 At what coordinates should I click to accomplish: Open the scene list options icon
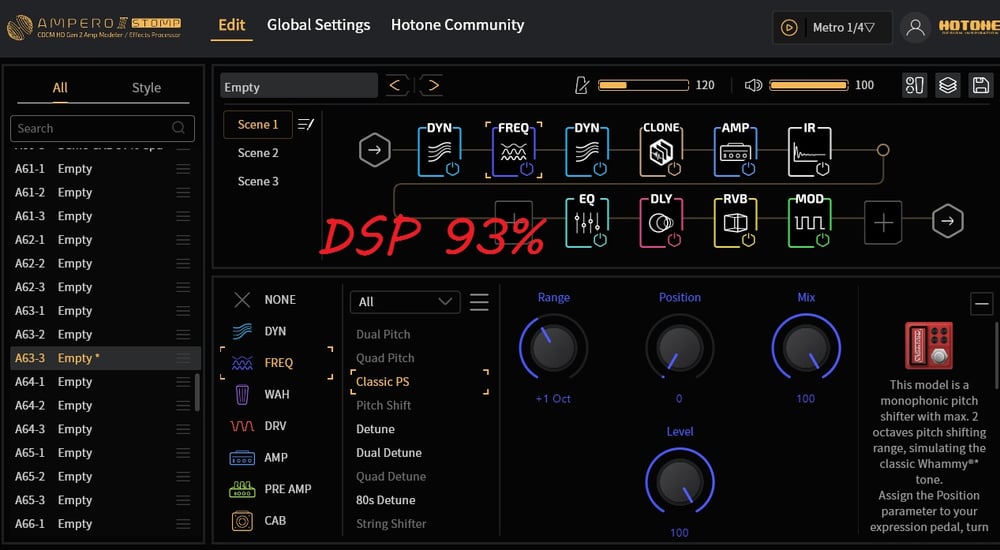[306, 124]
